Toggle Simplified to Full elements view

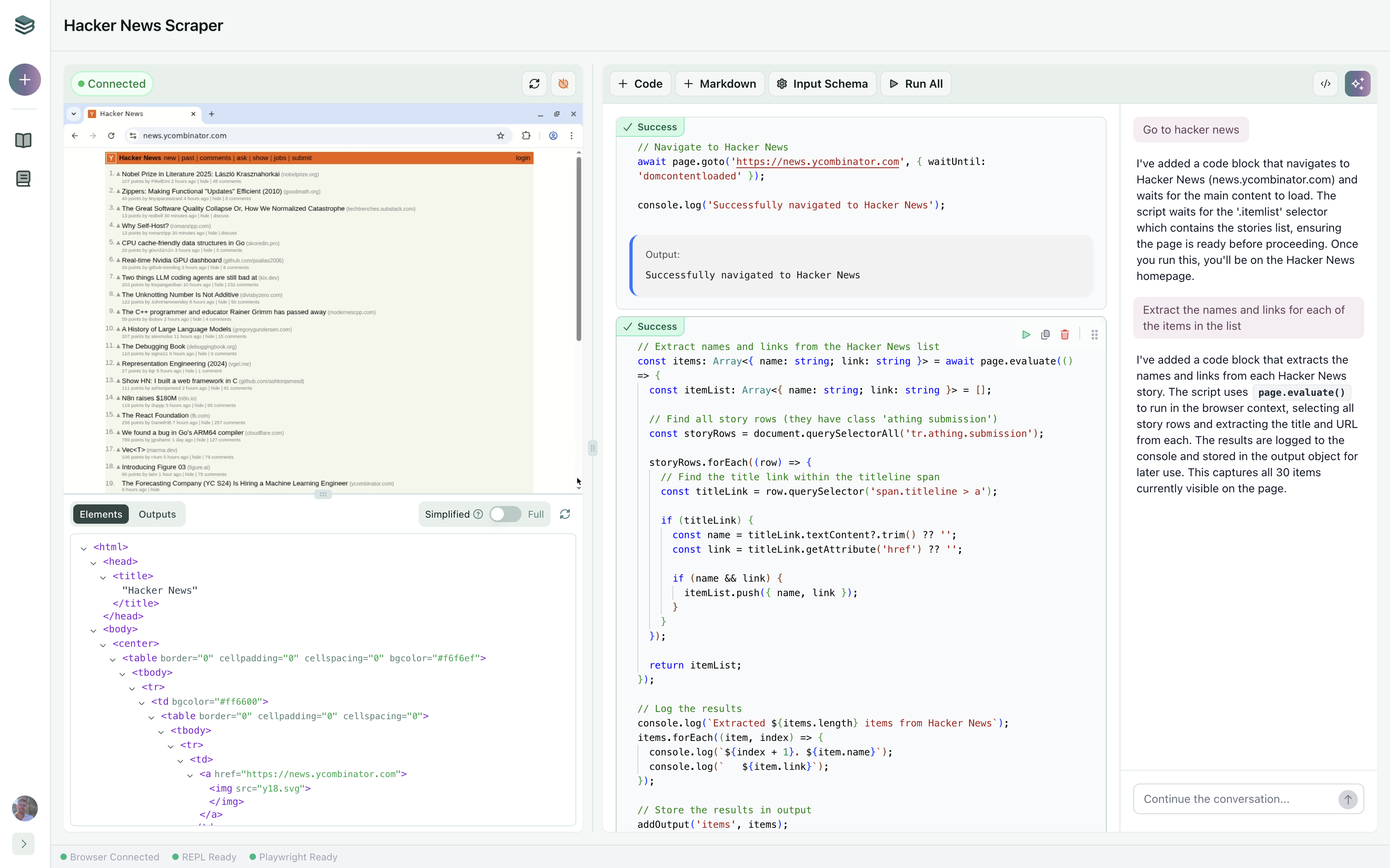pos(505,514)
